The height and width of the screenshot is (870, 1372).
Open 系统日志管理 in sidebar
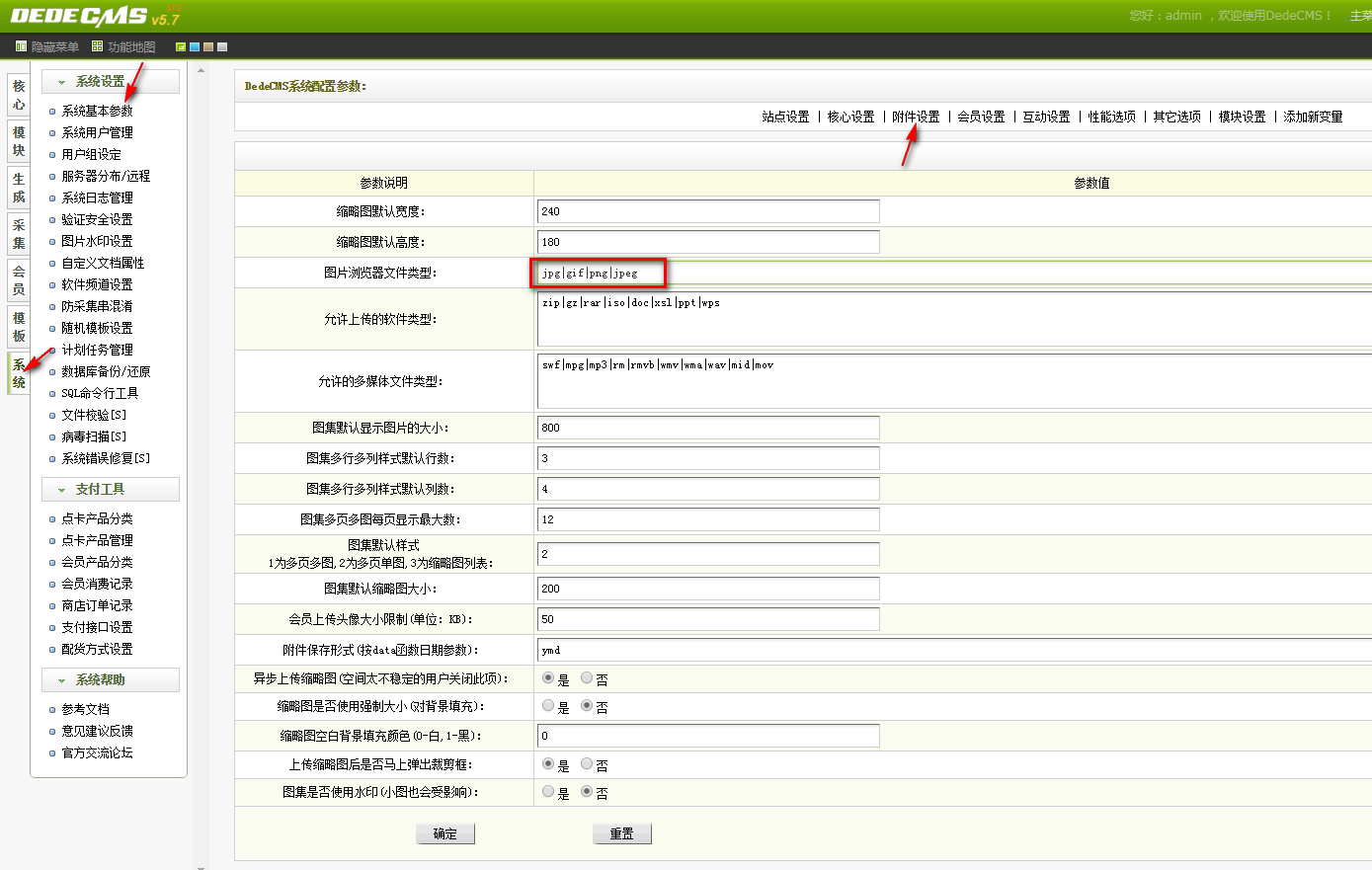pyautogui.click(x=97, y=198)
